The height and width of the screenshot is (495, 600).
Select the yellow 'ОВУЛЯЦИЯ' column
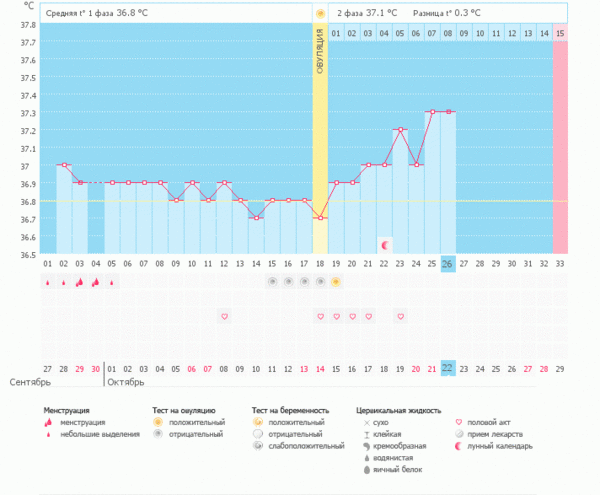coord(320,140)
